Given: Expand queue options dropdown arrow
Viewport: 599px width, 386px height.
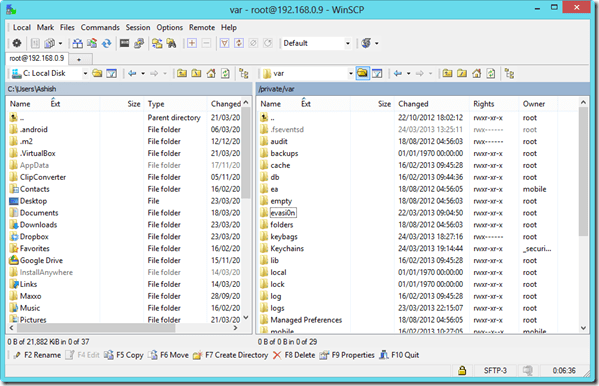Looking at the screenshot, I should pyautogui.click(x=60, y=43).
